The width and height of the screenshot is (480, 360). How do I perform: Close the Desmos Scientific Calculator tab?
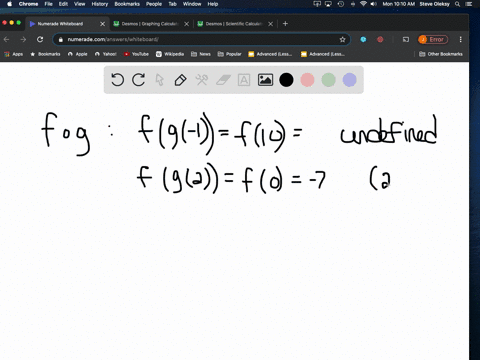coord(271,24)
